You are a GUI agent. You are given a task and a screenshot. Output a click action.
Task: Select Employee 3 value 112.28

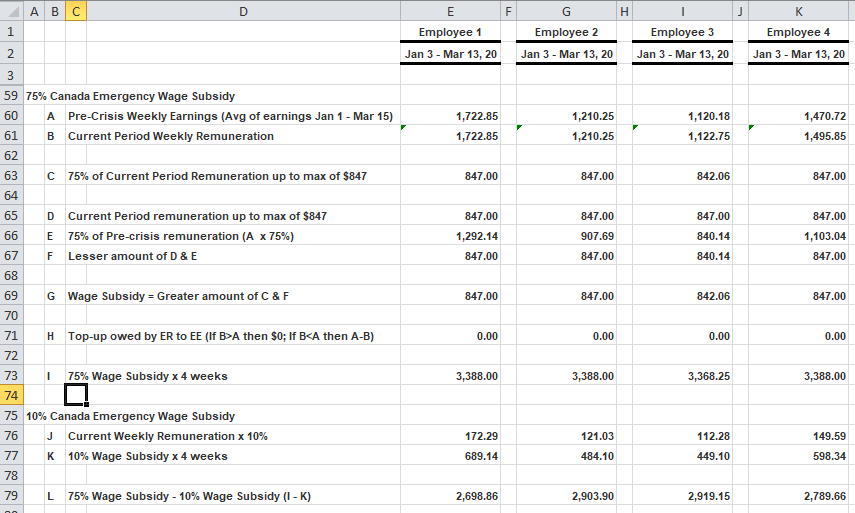(x=682, y=436)
